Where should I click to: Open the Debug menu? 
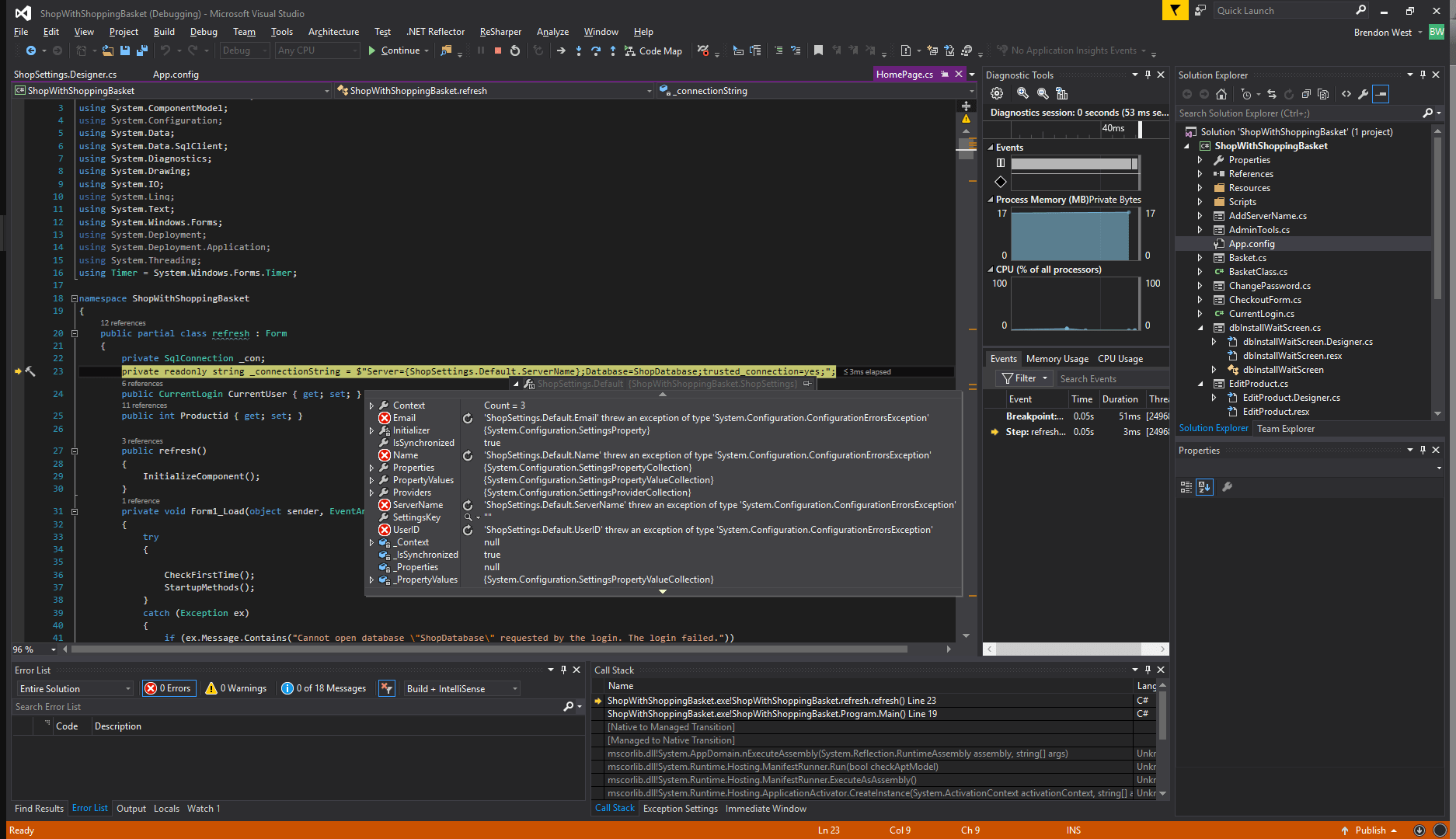click(x=204, y=32)
